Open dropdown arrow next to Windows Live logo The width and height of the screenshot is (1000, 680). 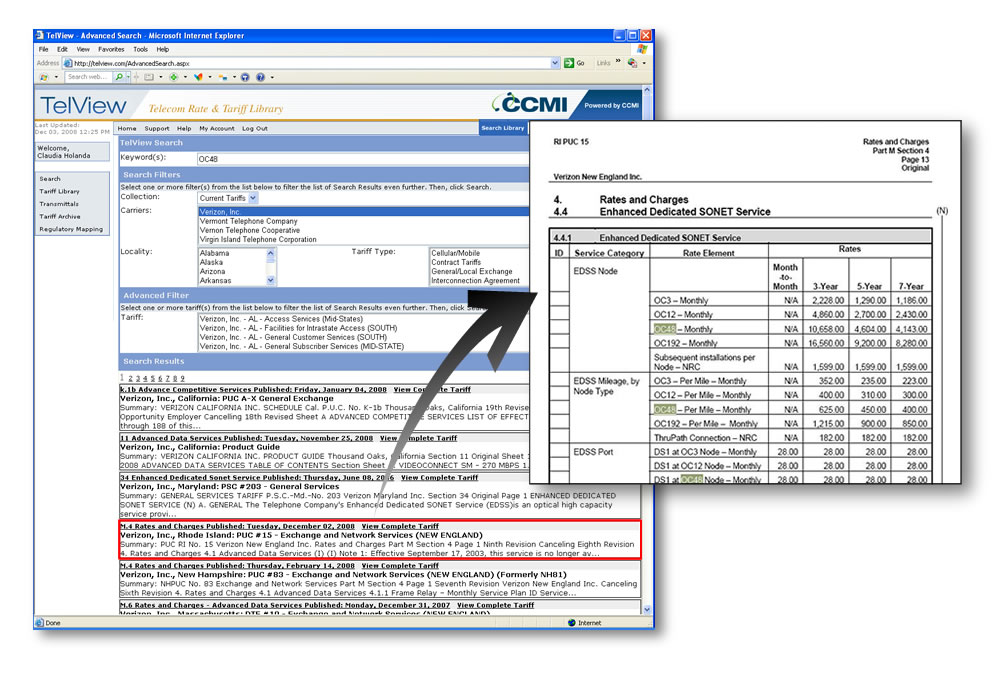pos(56,77)
